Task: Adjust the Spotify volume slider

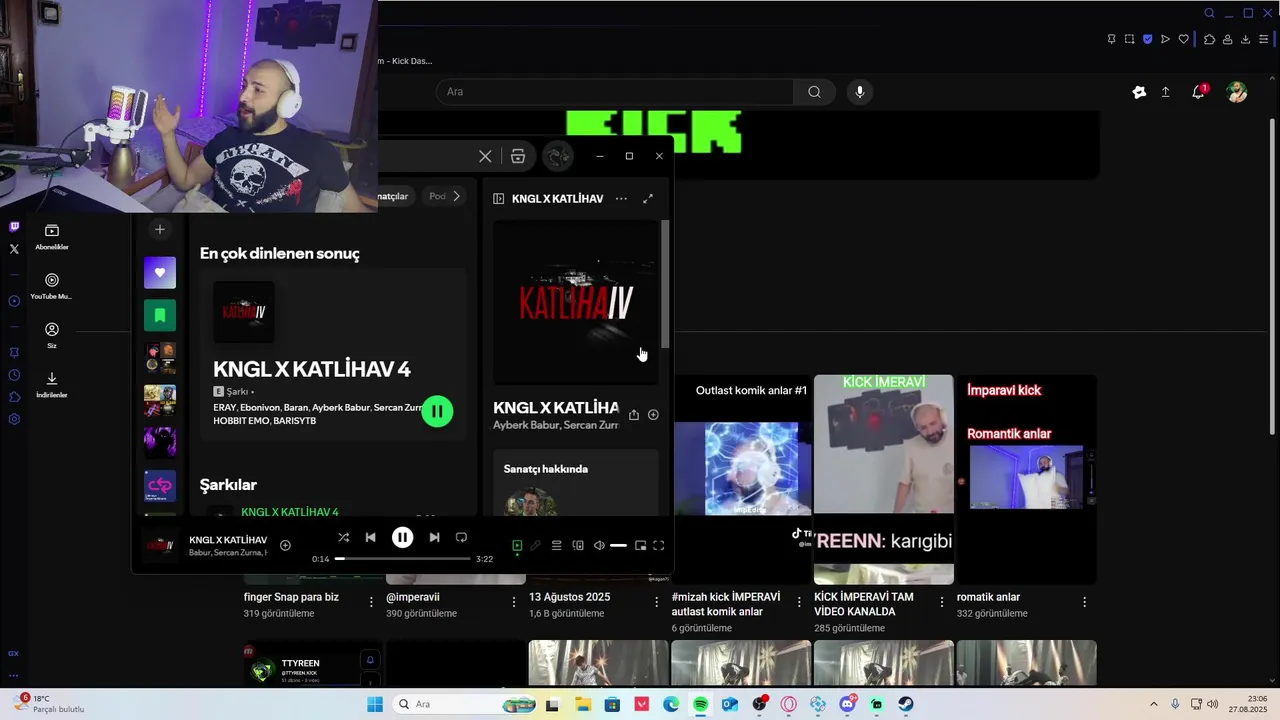Action: click(618, 545)
